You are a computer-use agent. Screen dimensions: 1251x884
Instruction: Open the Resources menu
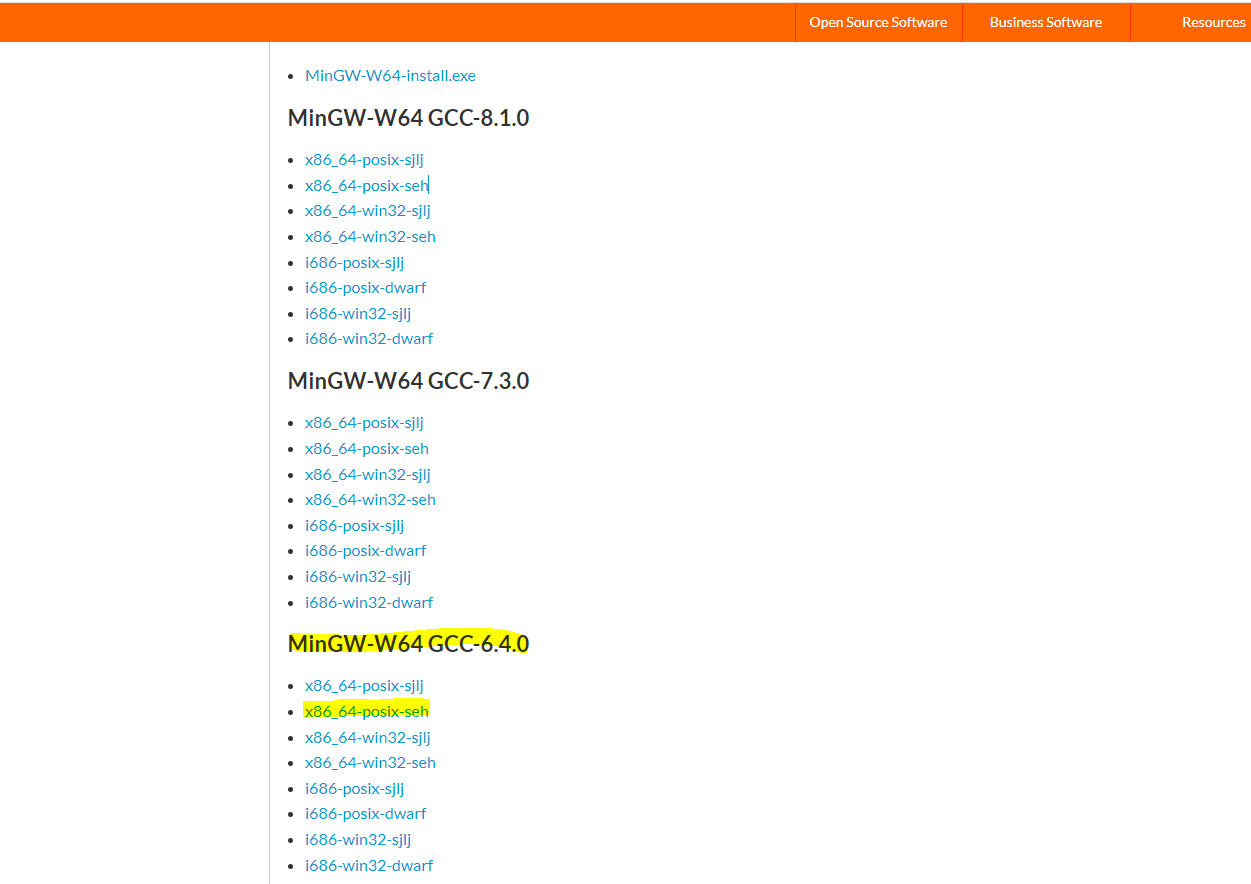pos(1212,22)
